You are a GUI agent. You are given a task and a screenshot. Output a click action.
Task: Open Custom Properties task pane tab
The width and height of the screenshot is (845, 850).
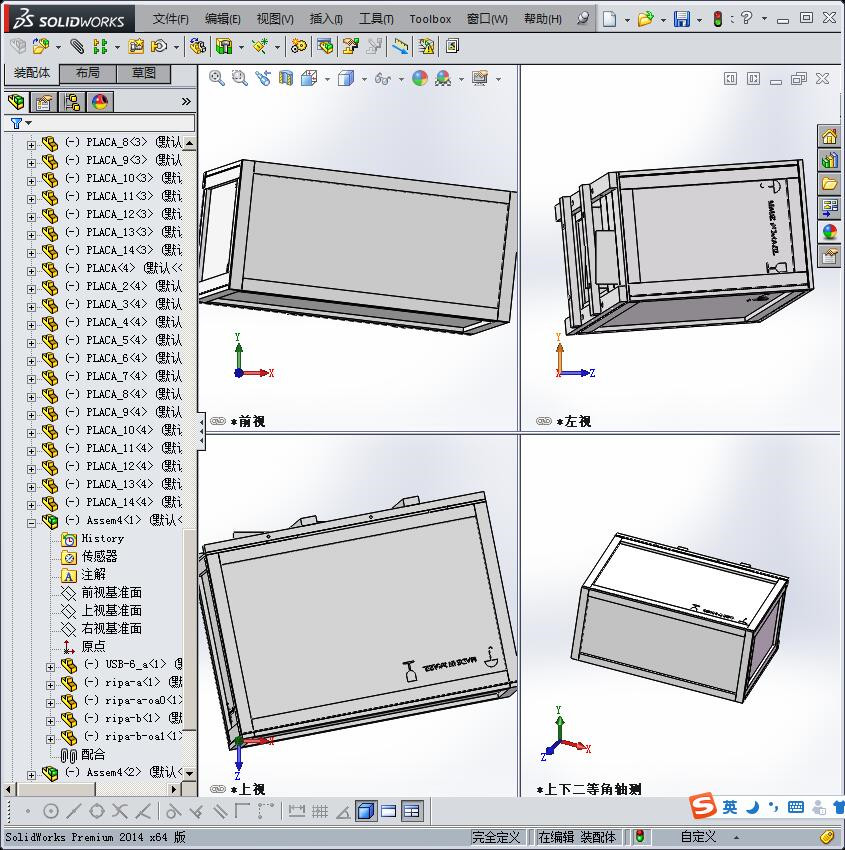[x=829, y=255]
